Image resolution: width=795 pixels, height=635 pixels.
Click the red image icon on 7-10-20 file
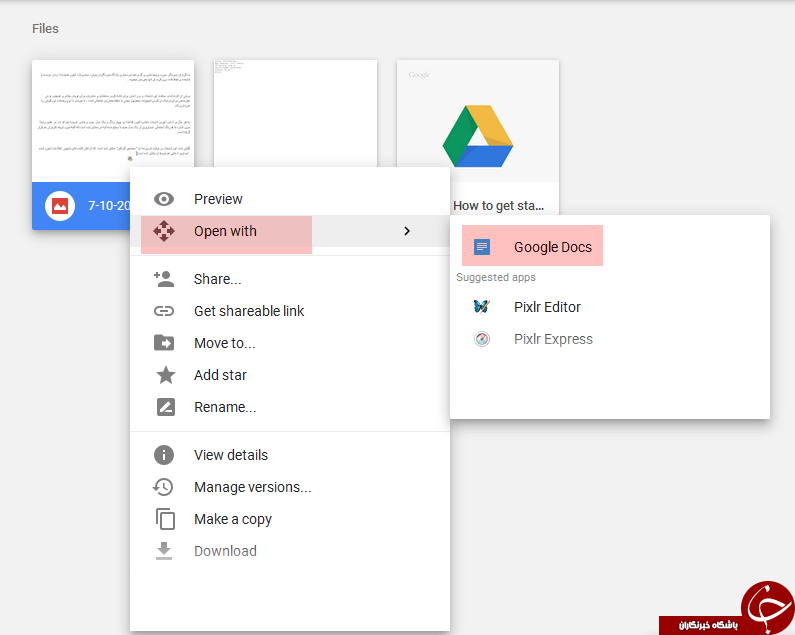[x=60, y=206]
